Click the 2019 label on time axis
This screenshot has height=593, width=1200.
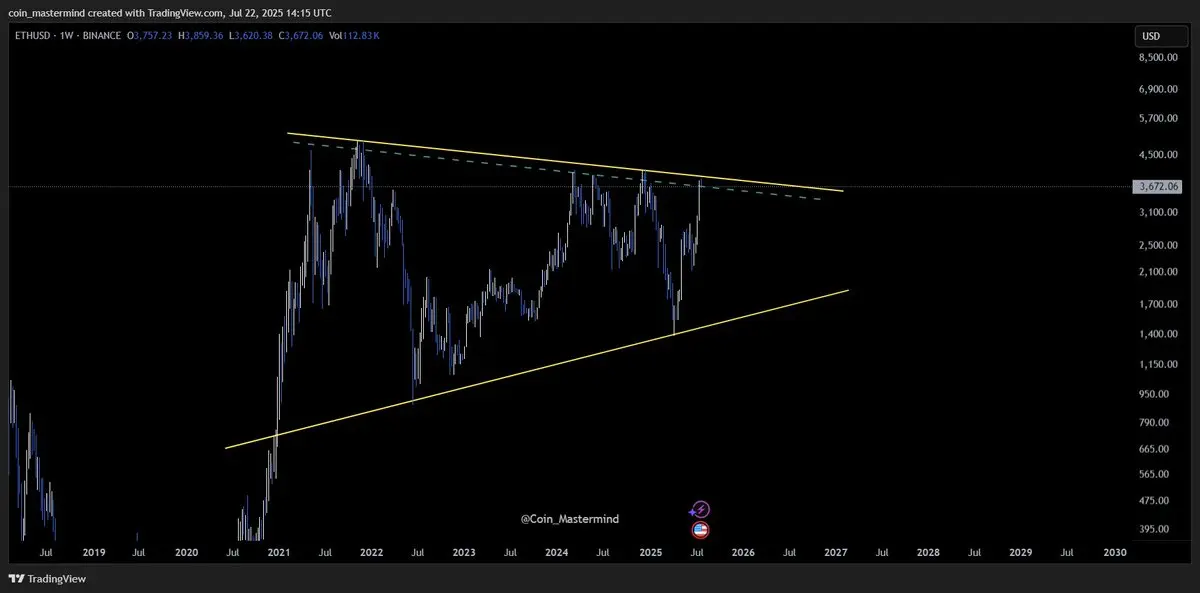coord(93,552)
